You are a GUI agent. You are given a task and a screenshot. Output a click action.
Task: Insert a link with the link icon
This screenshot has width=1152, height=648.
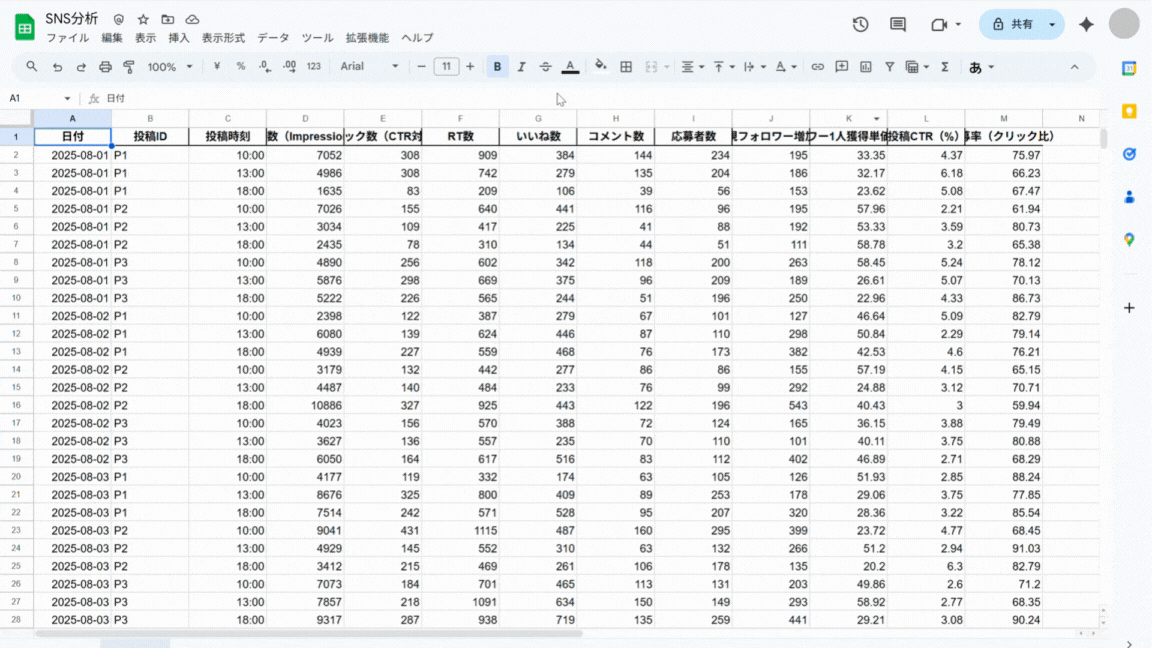(817, 67)
